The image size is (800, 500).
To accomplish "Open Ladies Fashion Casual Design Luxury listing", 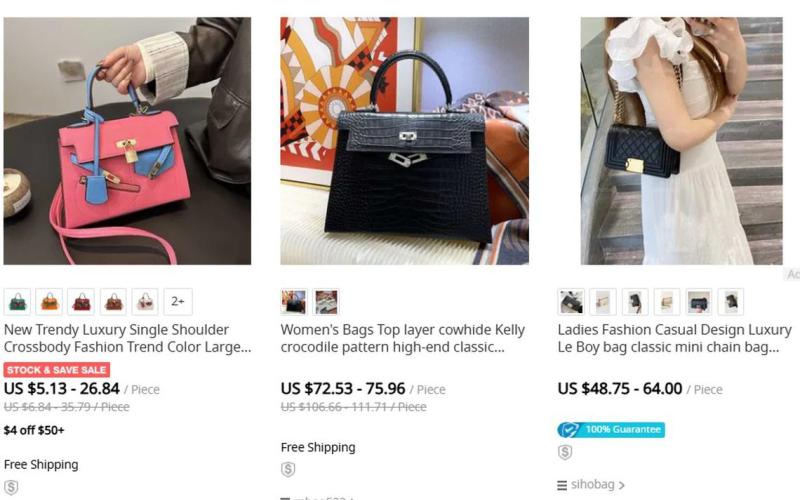I will coord(674,338).
